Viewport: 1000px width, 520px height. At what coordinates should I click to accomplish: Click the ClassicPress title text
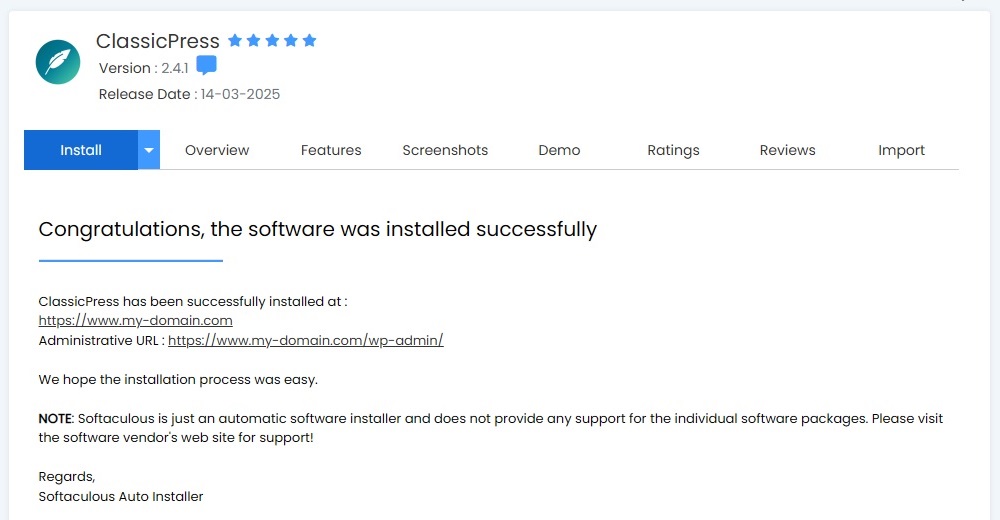click(x=158, y=41)
